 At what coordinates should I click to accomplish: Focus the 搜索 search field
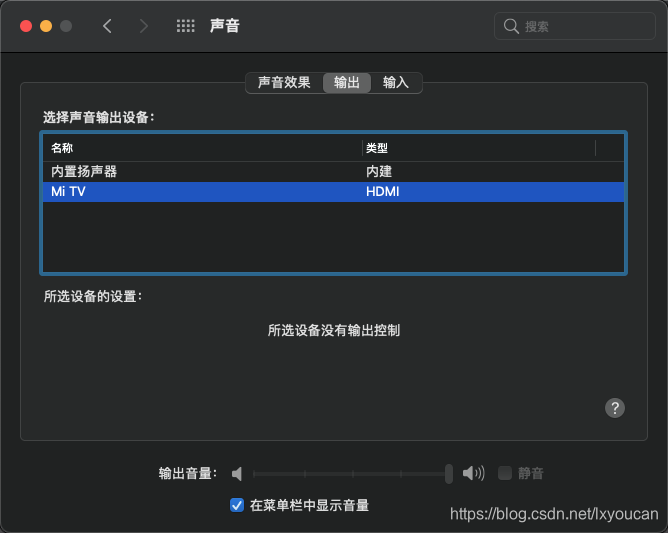tap(574, 26)
